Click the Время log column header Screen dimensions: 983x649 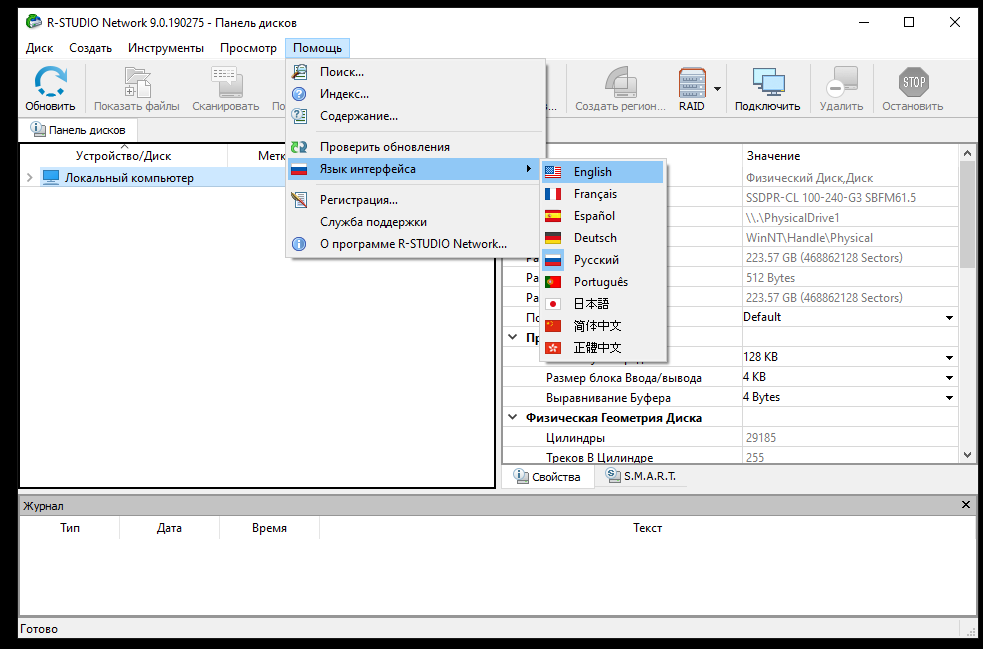click(x=270, y=528)
